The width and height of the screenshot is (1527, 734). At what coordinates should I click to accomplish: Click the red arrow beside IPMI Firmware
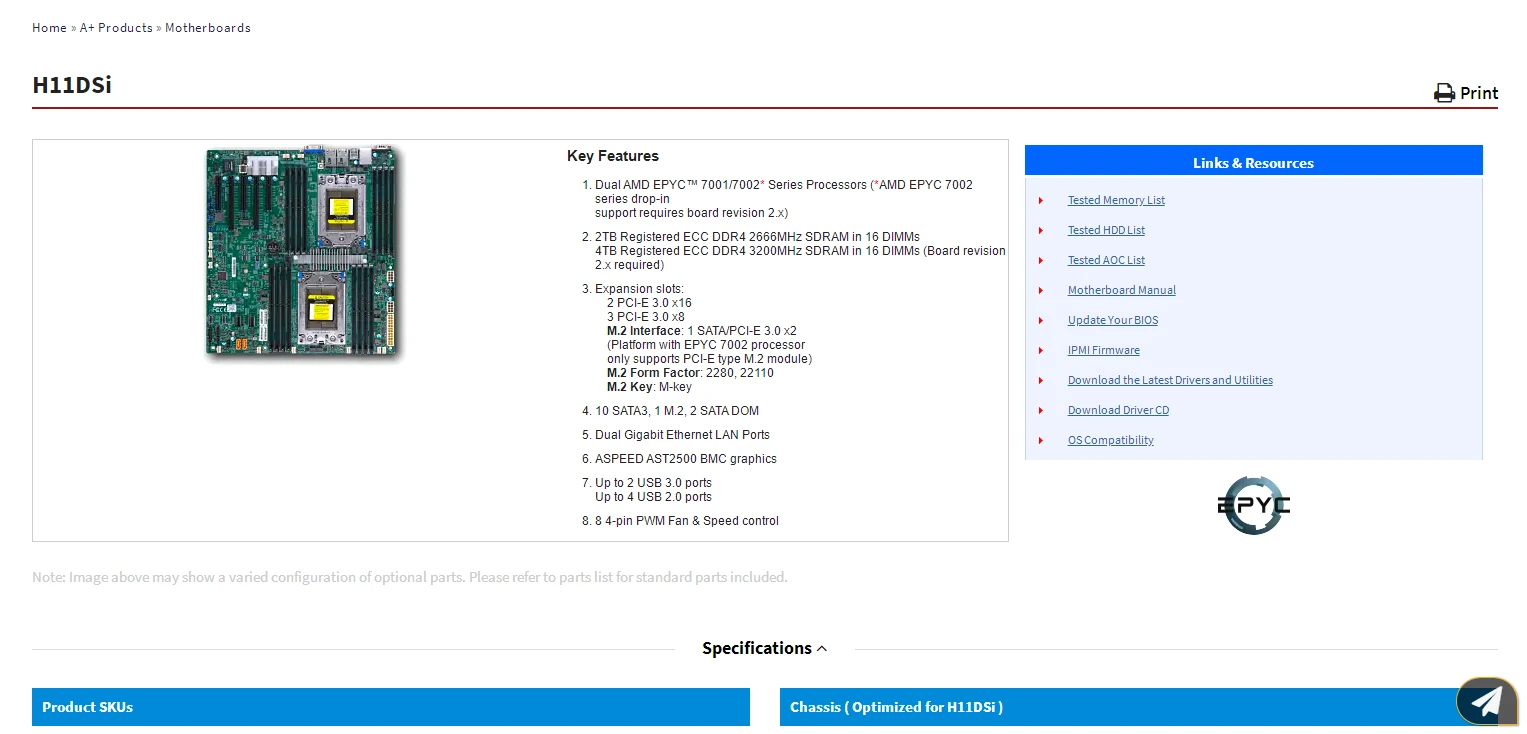1041,351
